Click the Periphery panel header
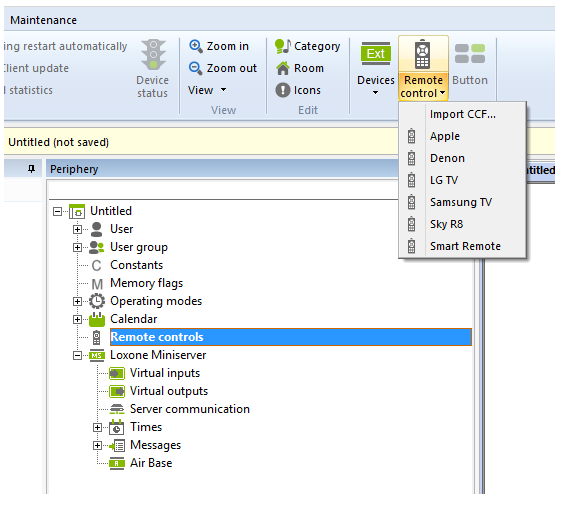 pos(223,169)
